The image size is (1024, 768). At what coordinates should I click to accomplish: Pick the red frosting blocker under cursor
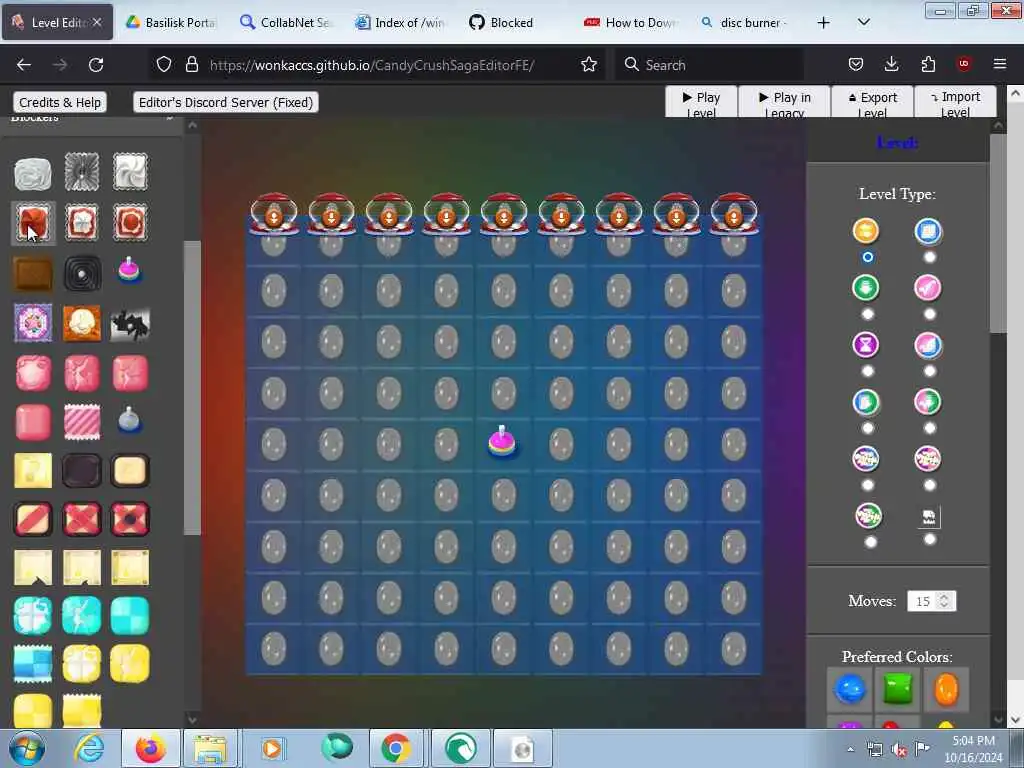click(33, 223)
